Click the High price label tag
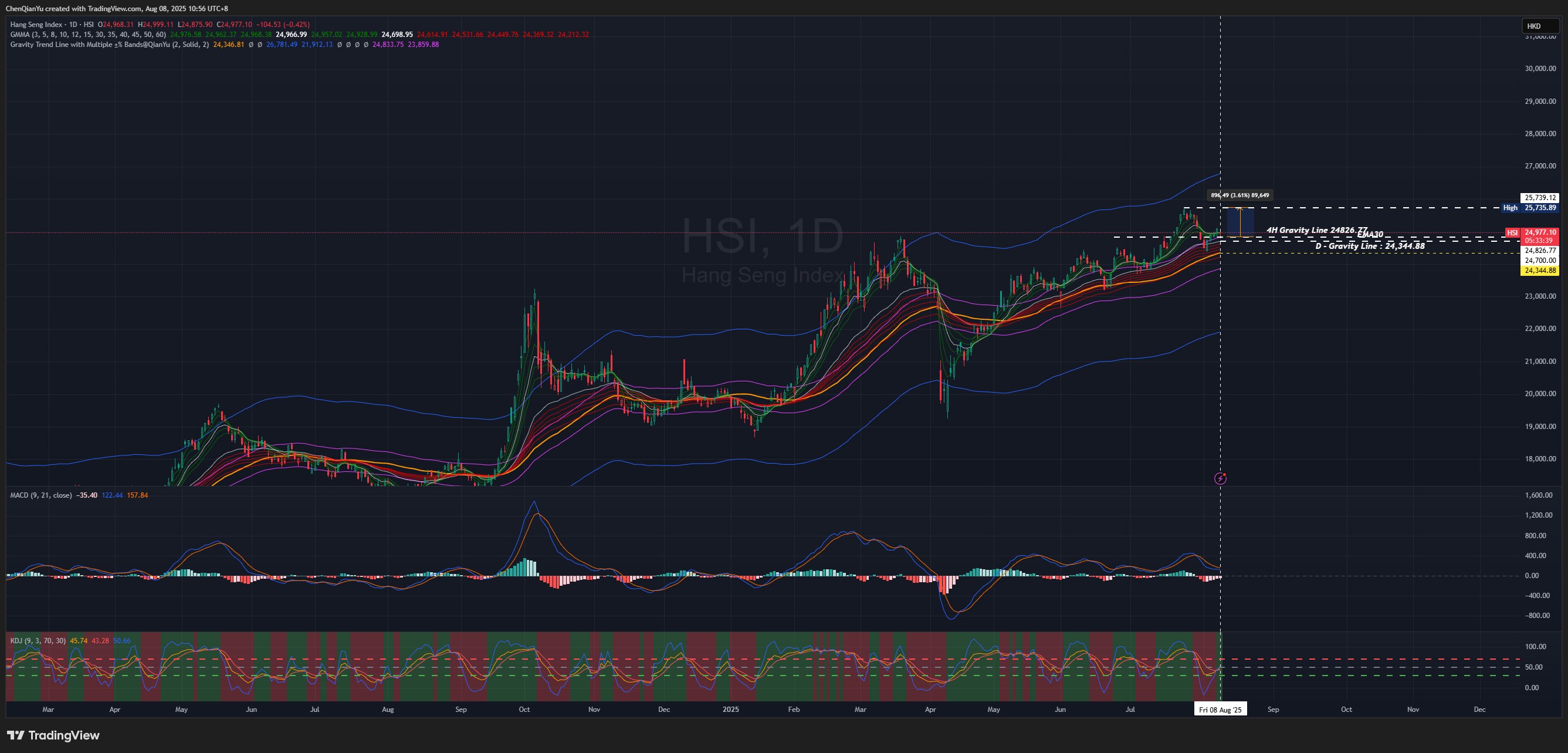The image size is (1568, 753). click(x=1510, y=208)
